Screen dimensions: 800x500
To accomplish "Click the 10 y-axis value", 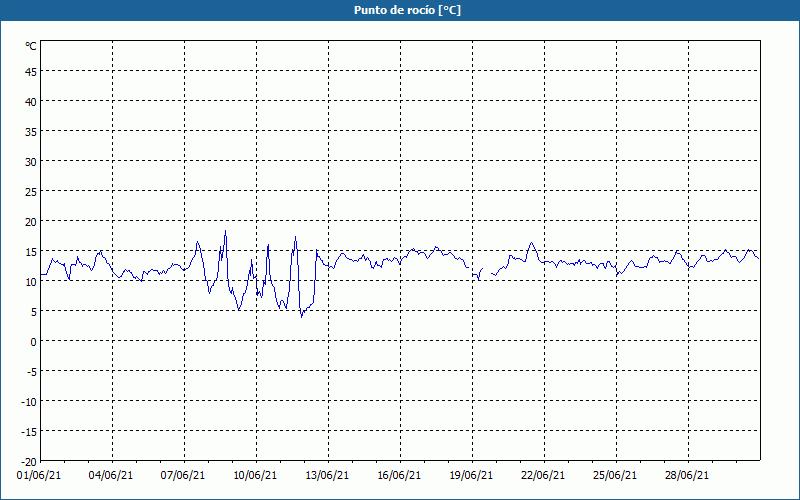I will pyautogui.click(x=31, y=282).
